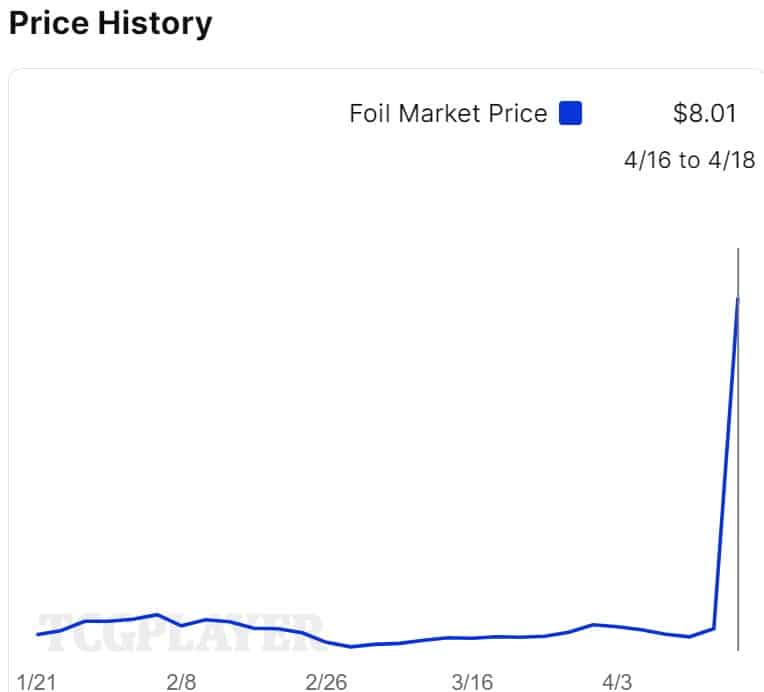This screenshot has width=764, height=692.
Task: Click the leftmost start of the price line
Action: tap(38, 634)
